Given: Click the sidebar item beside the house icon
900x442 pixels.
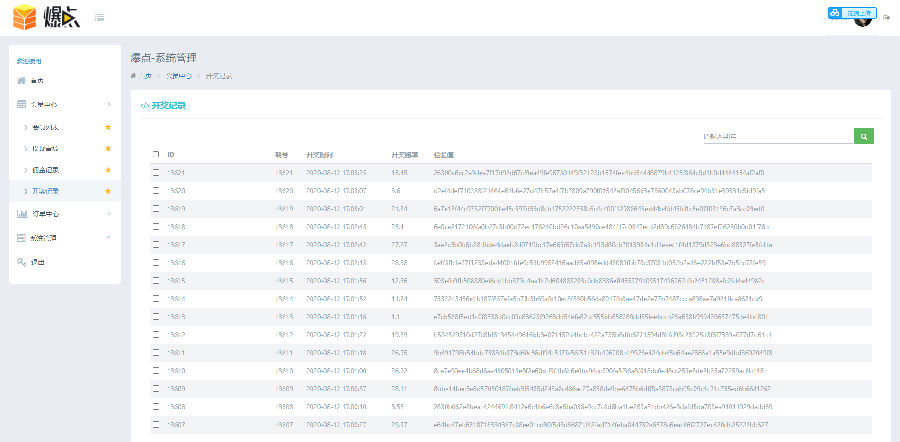Looking at the screenshot, I should point(37,80).
